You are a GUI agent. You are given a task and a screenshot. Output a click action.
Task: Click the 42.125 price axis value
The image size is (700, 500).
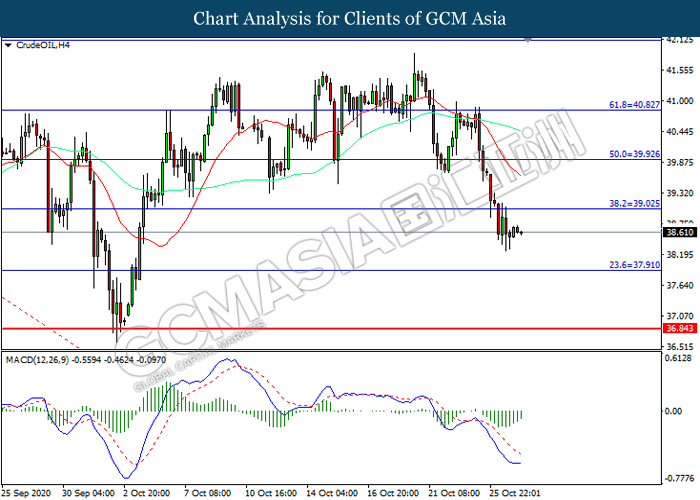pos(679,40)
